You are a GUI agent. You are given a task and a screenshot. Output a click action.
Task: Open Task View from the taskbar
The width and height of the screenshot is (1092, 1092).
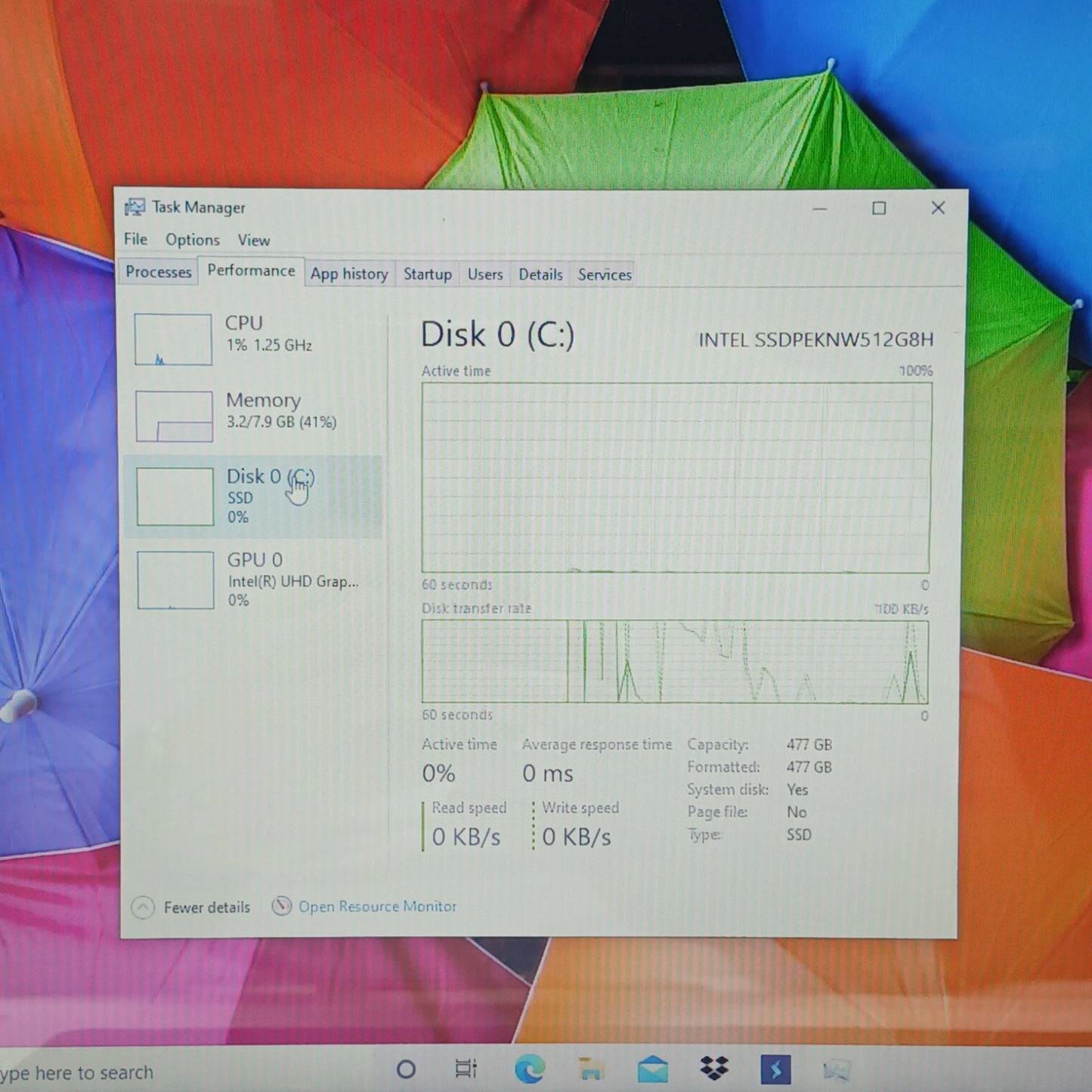pos(466,1069)
